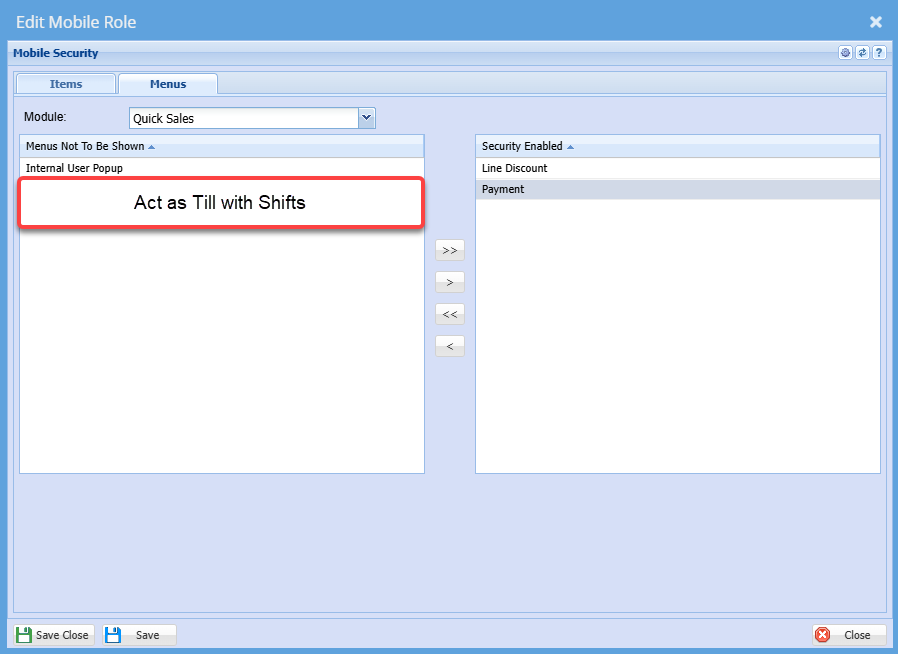The height and width of the screenshot is (654, 898).
Task: Click the refresh icon in the Mobile Security header
Action: pos(862,53)
